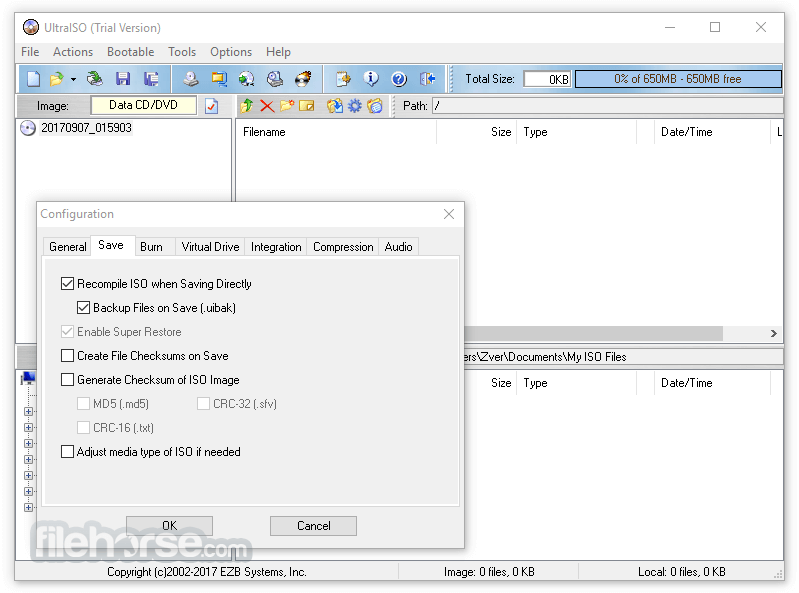This screenshot has height=593, width=799.
Task: Enable Adjust media type of ISO if needed
Action: point(67,452)
